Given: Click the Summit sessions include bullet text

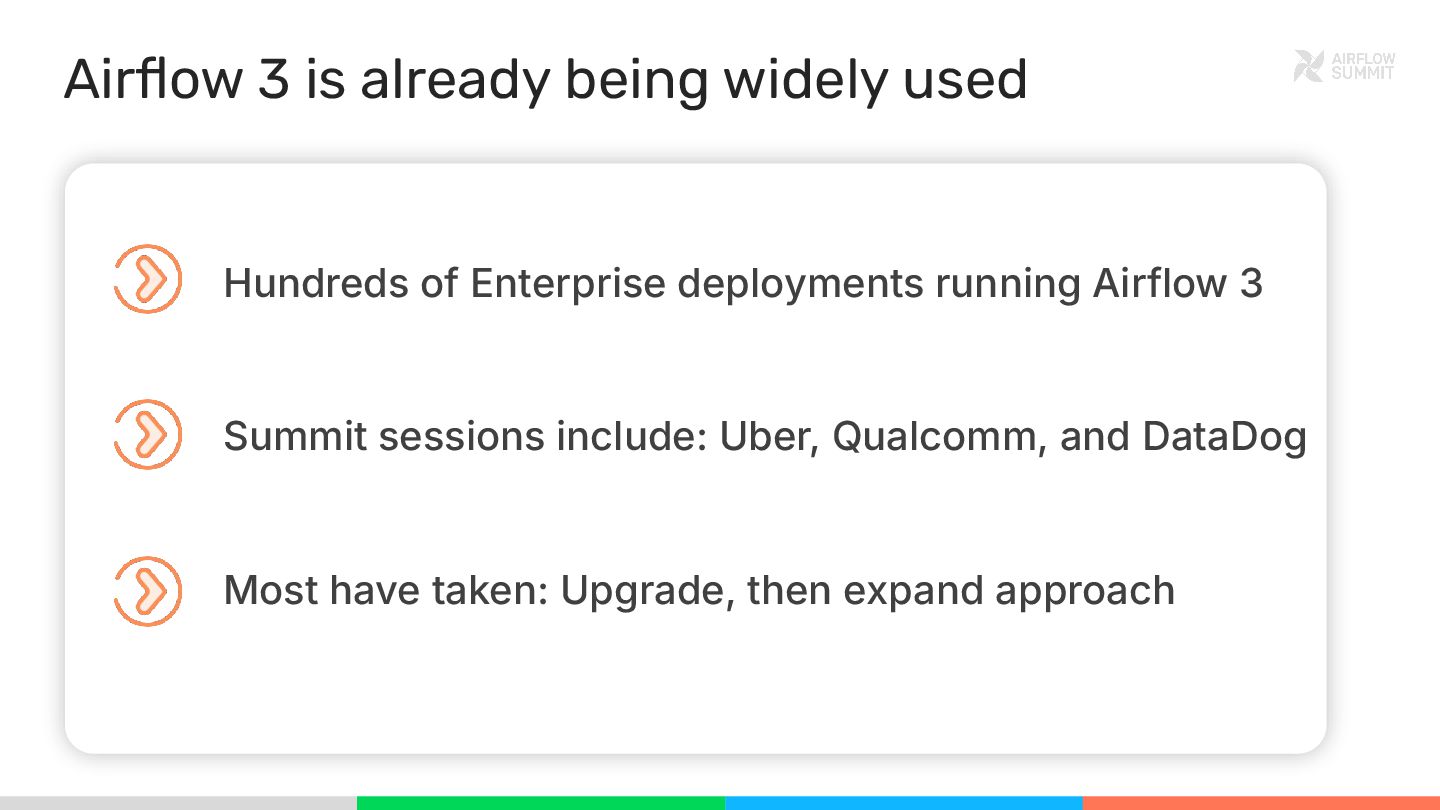Looking at the screenshot, I should [764, 437].
